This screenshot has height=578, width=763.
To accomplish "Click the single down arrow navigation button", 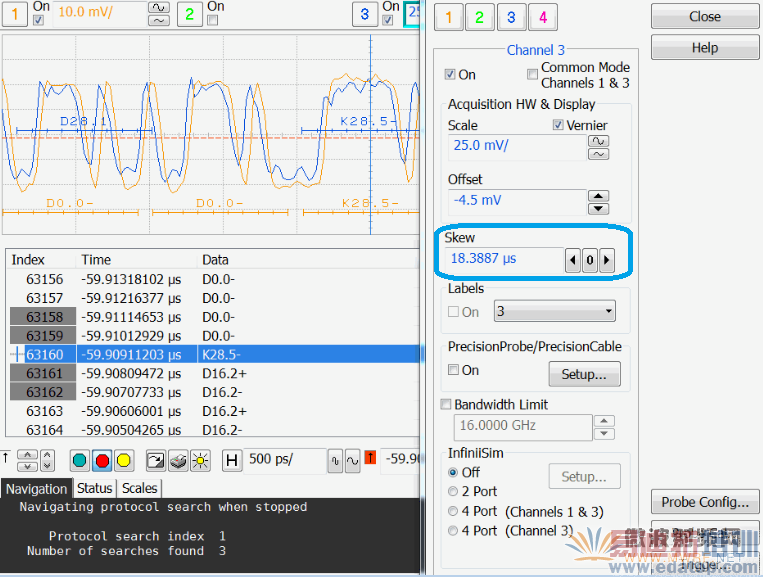I will (x=27, y=466).
